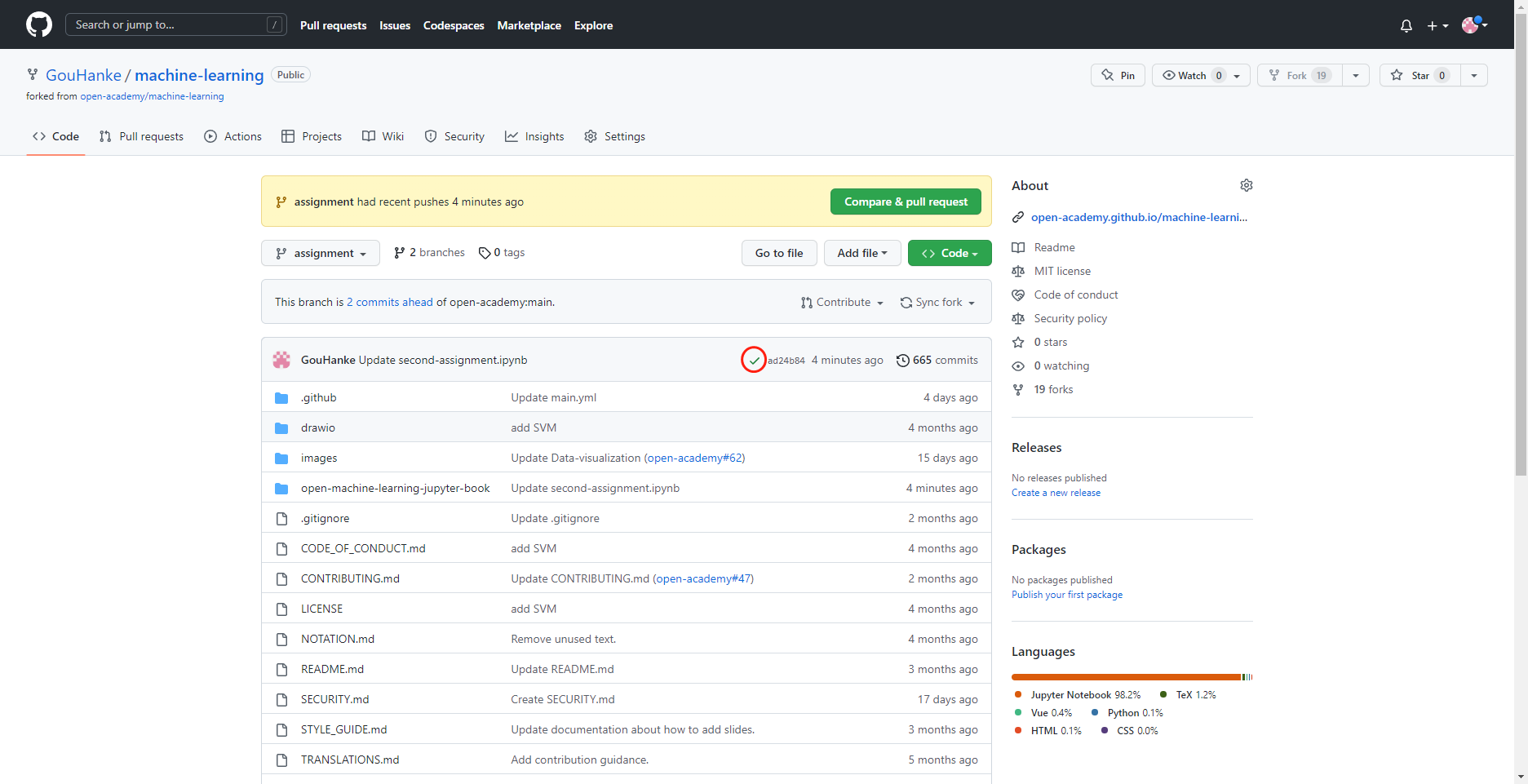
Task: Switch to the Security tab
Action: 454,136
